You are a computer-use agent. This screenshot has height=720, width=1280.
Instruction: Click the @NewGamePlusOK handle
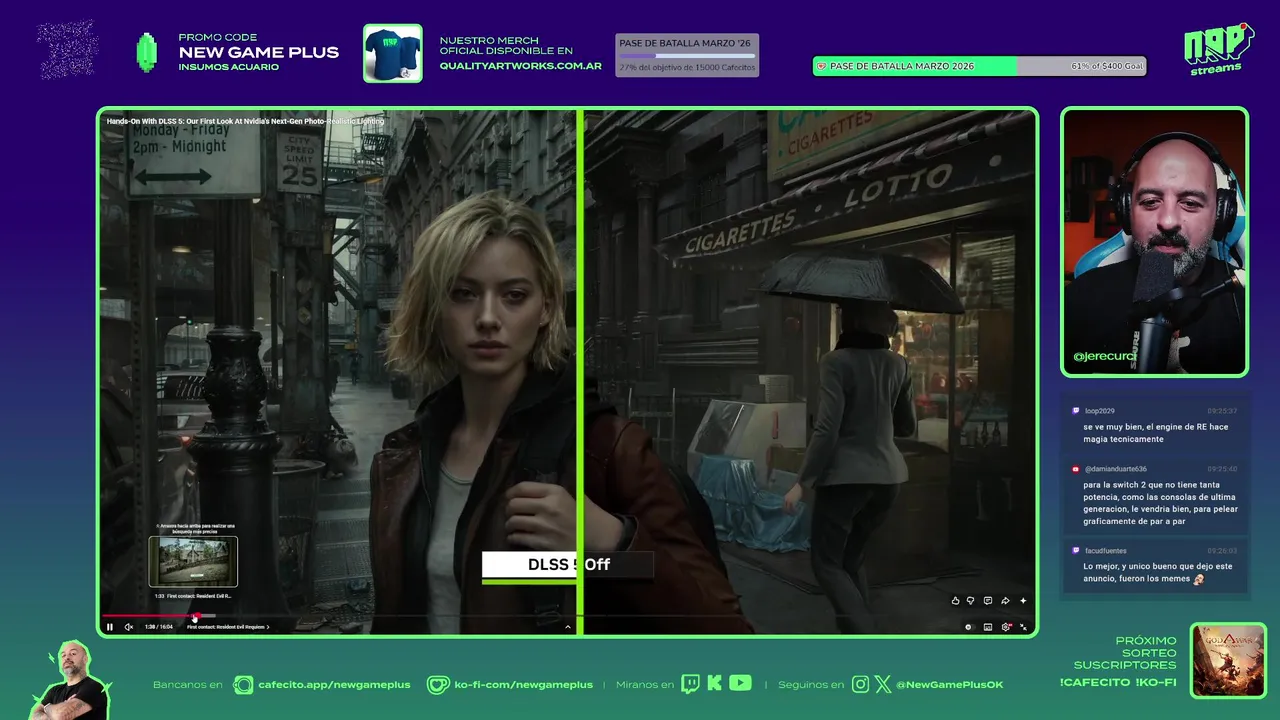pos(949,685)
